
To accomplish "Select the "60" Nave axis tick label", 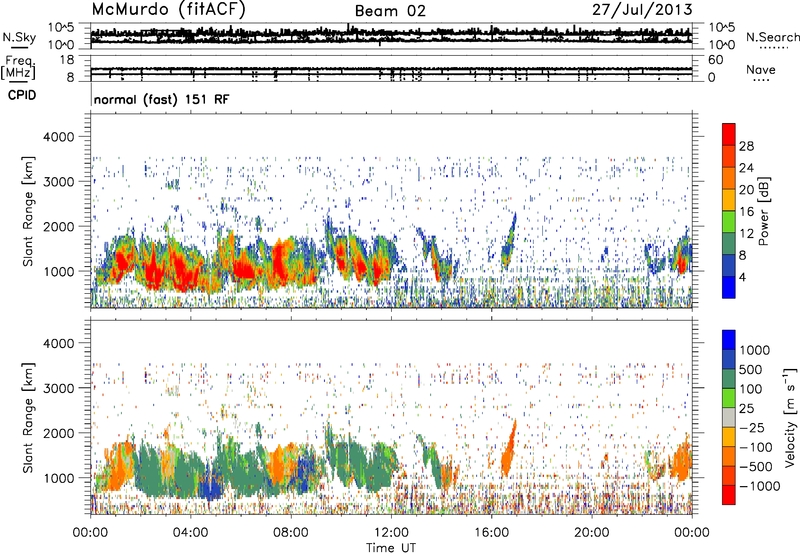I will pos(715,60).
